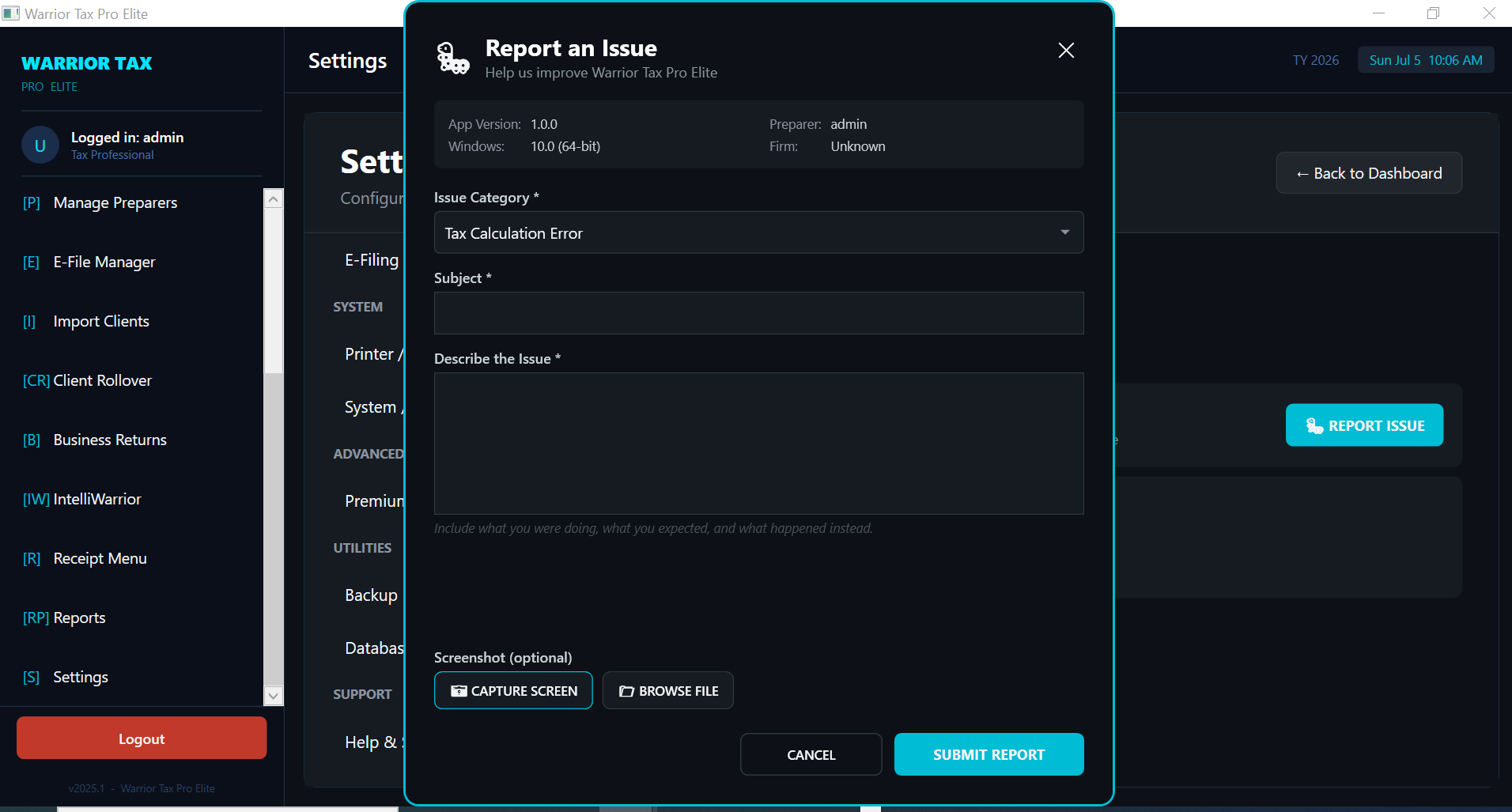Click sidebar scrollbar down arrow
1512x812 pixels.
point(274,696)
